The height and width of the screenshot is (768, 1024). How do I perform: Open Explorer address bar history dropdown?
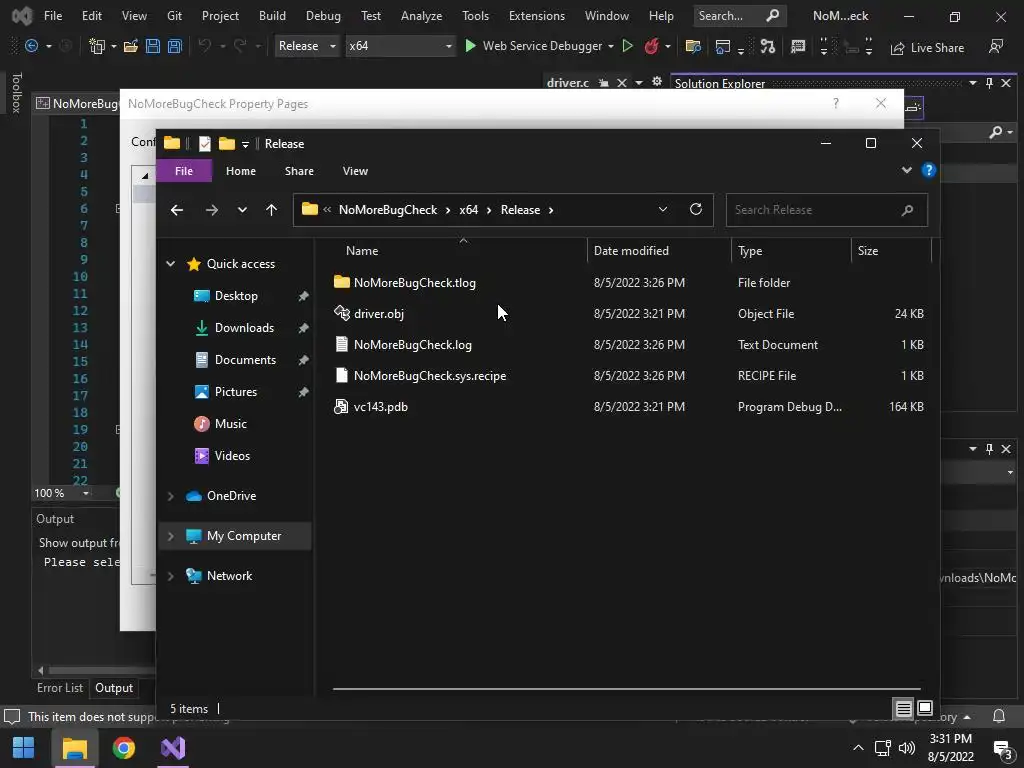pyautogui.click(x=663, y=209)
